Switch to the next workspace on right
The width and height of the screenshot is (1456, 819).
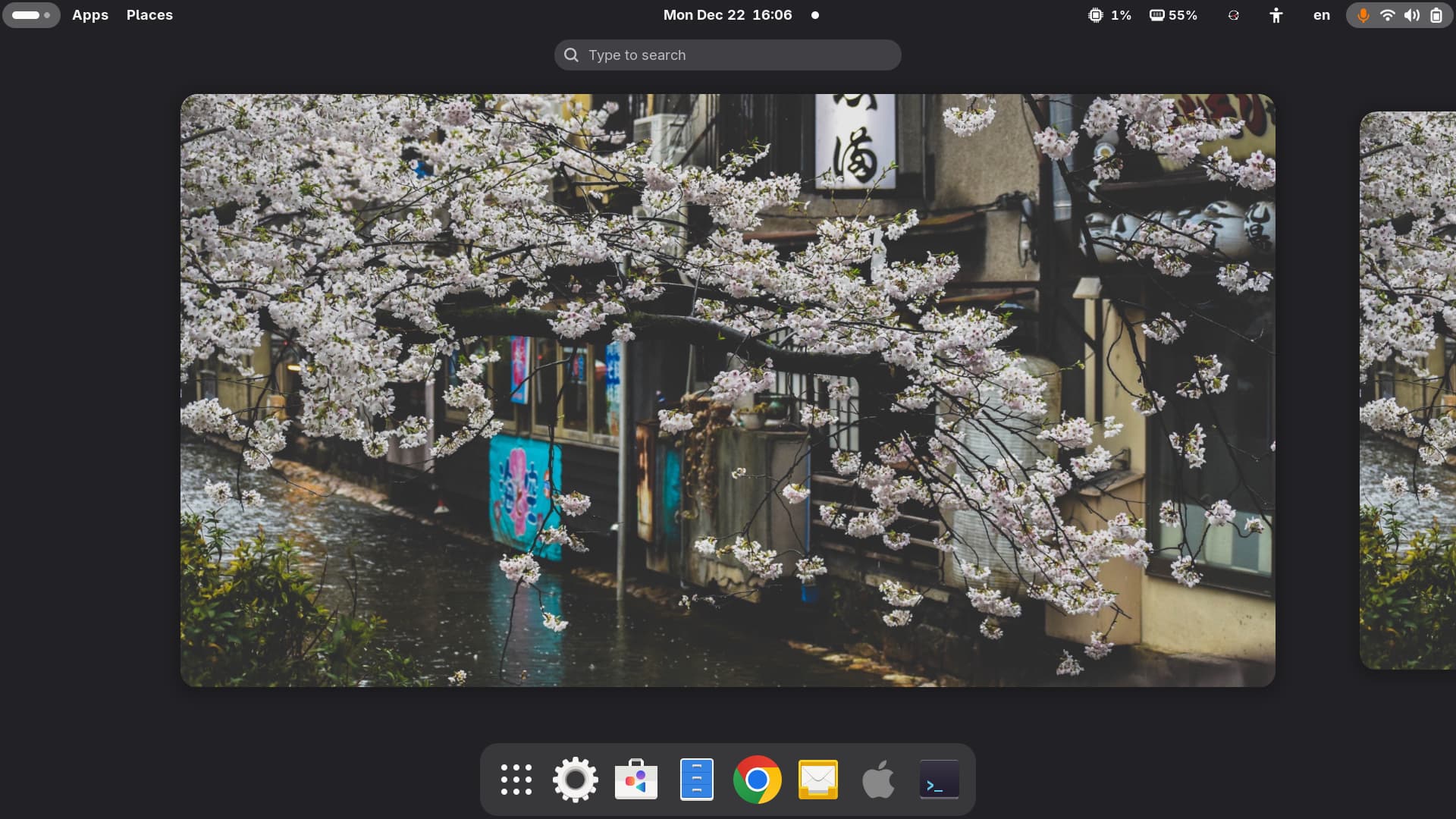click(1407, 390)
